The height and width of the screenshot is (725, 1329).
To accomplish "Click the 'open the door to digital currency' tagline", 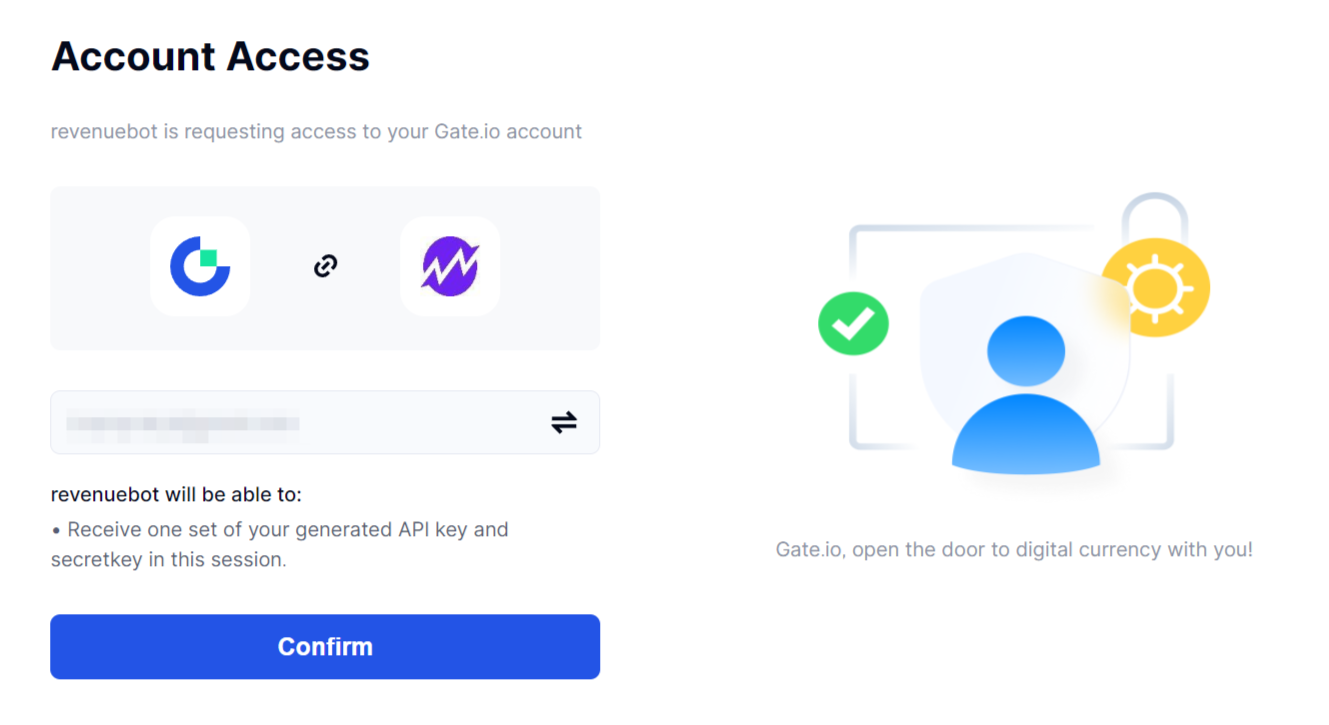I will click(1014, 549).
